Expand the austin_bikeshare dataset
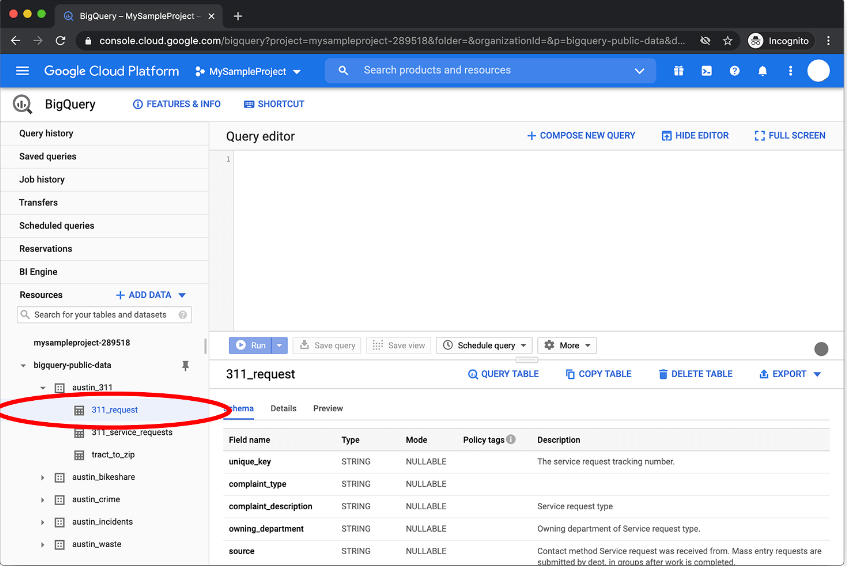The width and height of the screenshot is (847, 566). pyautogui.click(x=43, y=477)
